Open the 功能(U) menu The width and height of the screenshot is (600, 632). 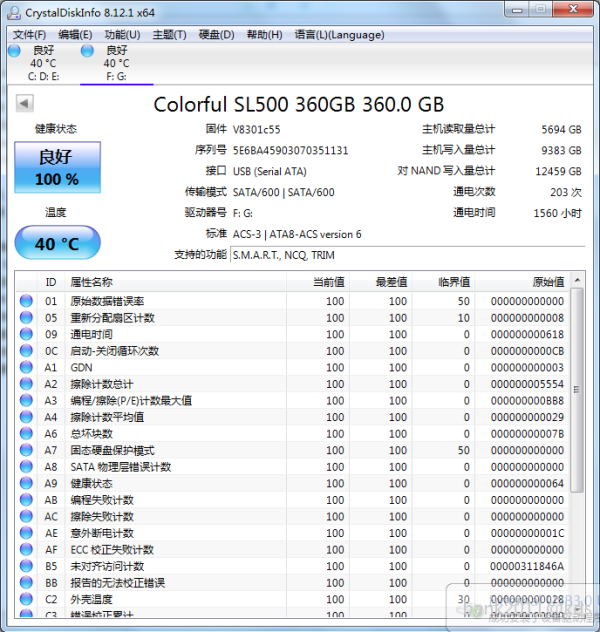(x=122, y=35)
